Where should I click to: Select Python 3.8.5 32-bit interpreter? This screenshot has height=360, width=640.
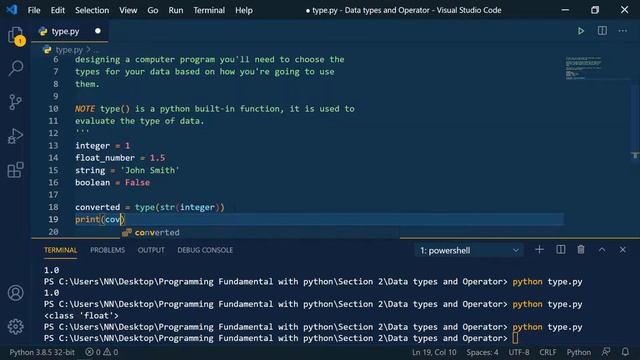(42, 352)
